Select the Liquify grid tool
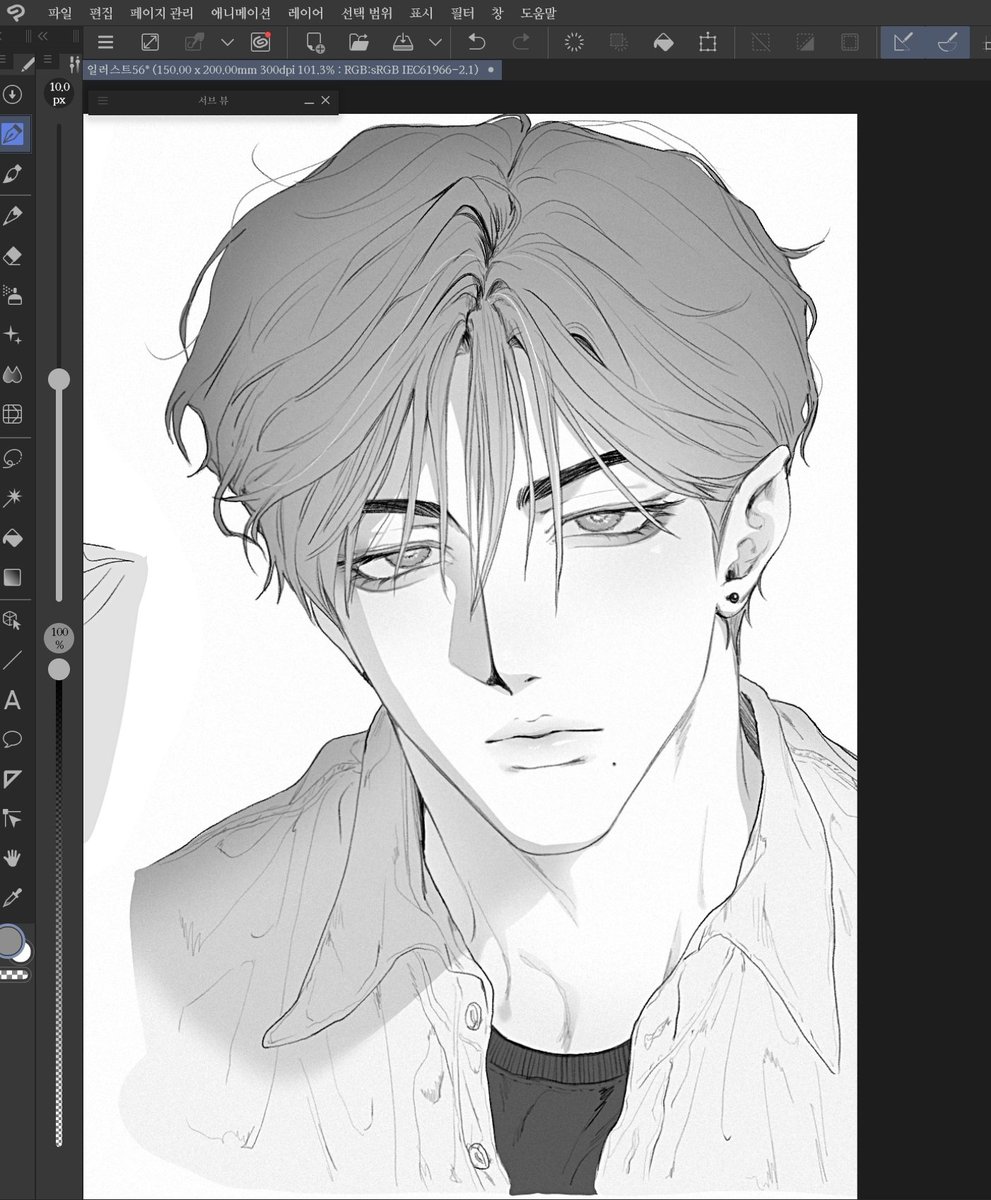 click(13, 414)
